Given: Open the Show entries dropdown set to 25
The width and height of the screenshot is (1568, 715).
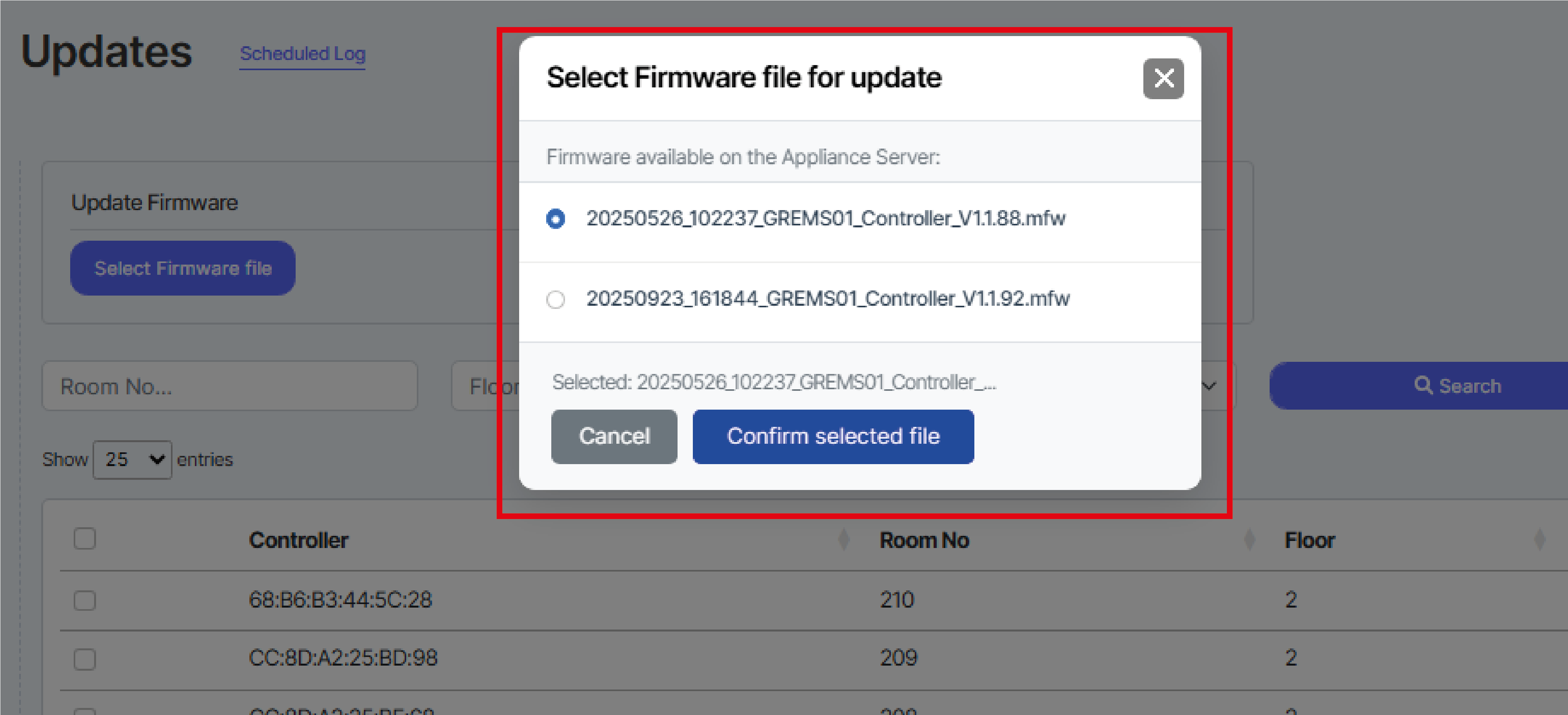Looking at the screenshot, I should tap(132, 459).
